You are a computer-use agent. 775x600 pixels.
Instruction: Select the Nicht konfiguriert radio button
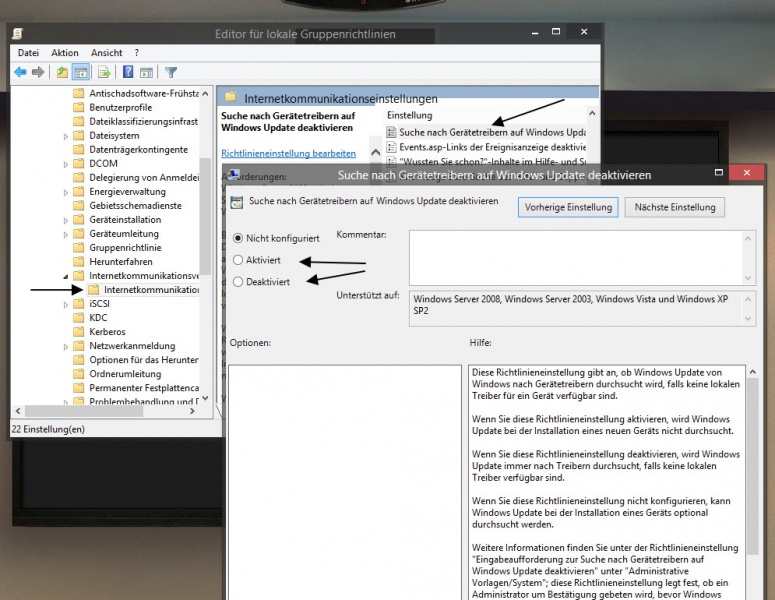pos(238,238)
